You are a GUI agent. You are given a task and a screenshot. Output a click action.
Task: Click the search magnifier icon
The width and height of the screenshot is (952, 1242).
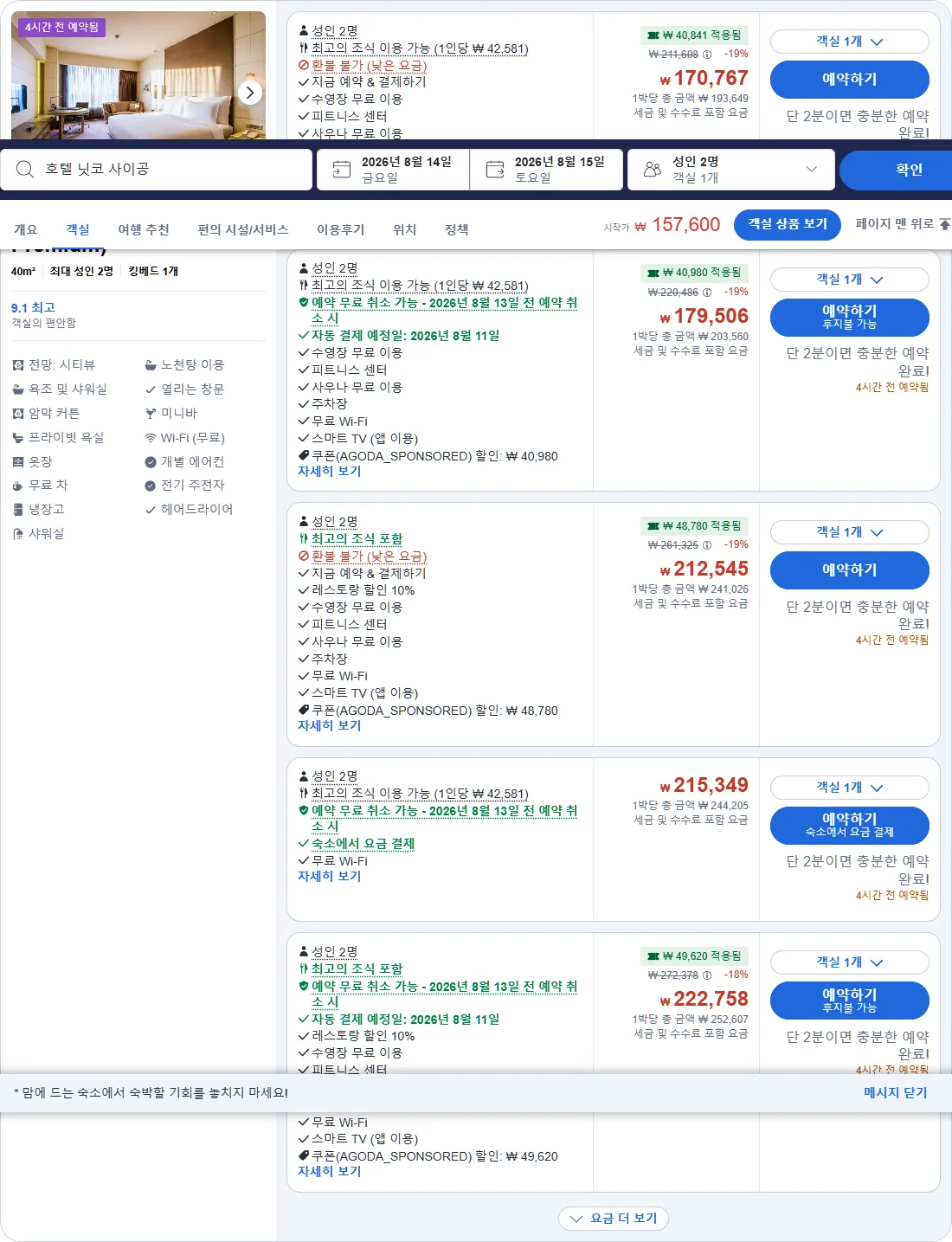pyautogui.click(x=25, y=169)
